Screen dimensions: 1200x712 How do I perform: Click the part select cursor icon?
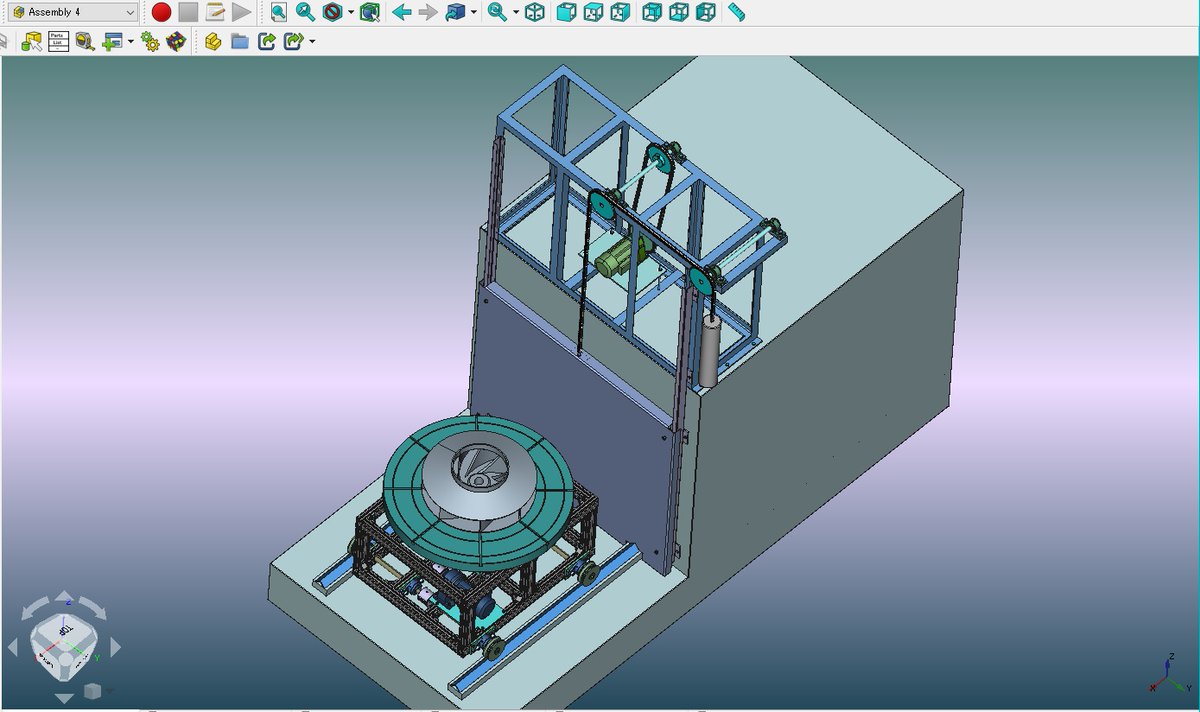(x=32, y=41)
